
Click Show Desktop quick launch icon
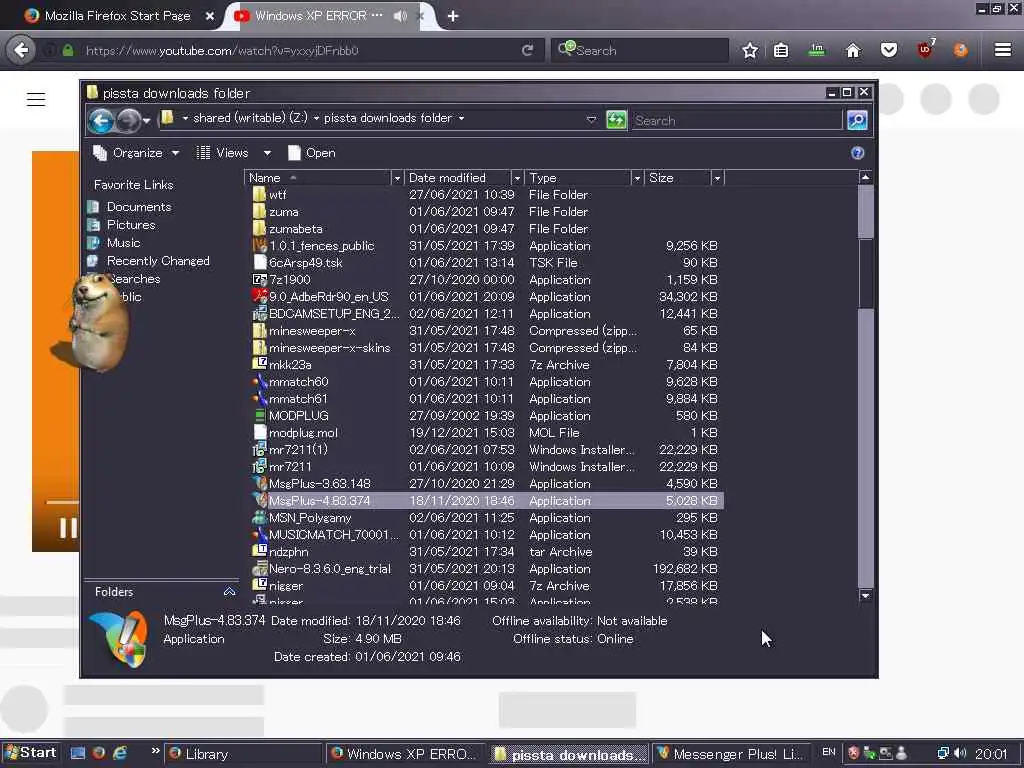coord(78,753)
